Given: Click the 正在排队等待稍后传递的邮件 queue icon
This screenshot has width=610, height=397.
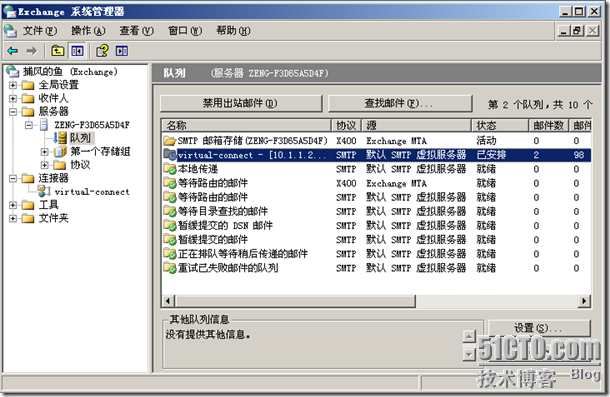Looking at the screenshot, I should [170, 254].
